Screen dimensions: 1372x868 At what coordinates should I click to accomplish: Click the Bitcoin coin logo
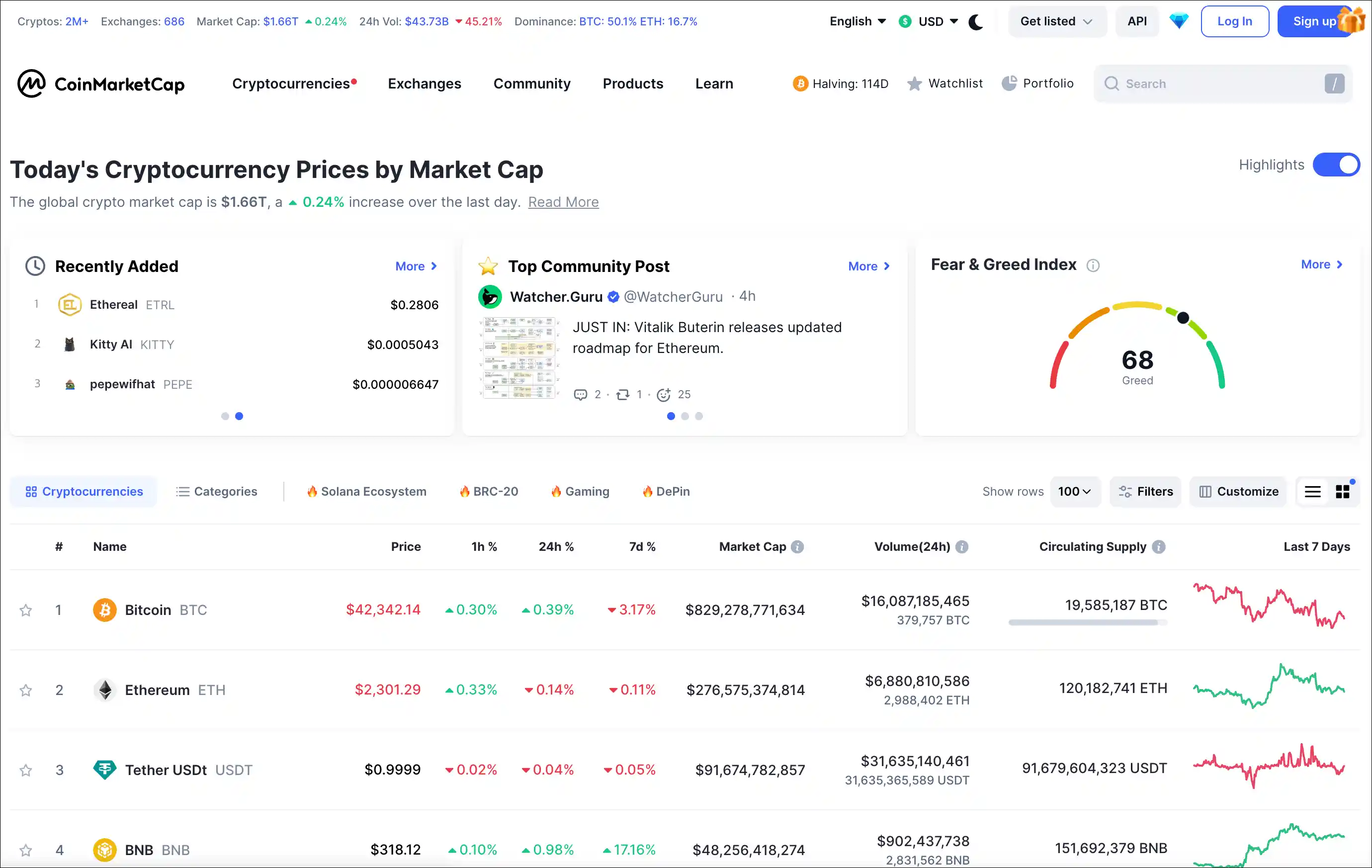[104, 610]
